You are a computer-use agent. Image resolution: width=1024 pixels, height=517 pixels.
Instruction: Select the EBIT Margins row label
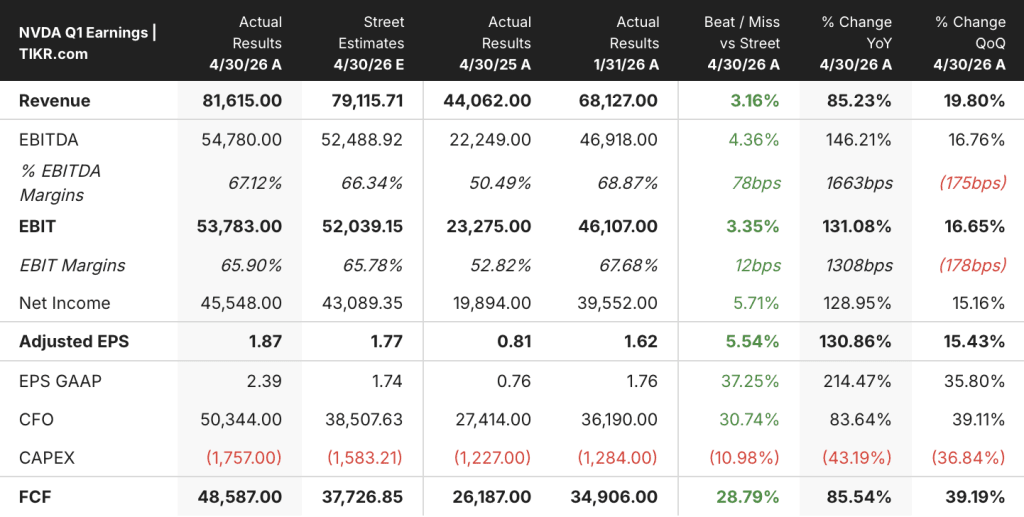click(x=72, y=266)
